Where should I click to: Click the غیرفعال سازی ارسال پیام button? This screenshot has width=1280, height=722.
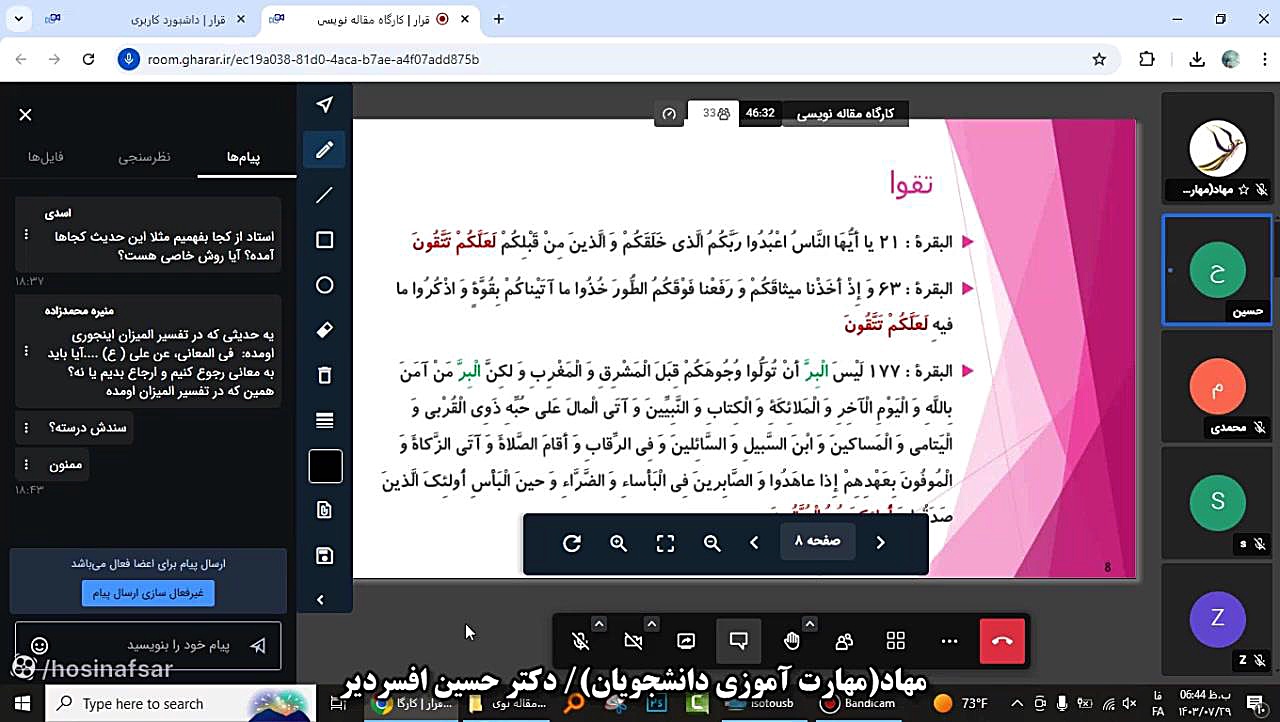coord(148,593)
